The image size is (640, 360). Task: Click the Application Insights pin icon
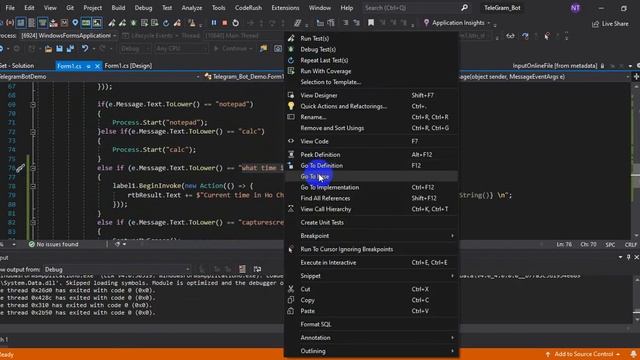427,23
